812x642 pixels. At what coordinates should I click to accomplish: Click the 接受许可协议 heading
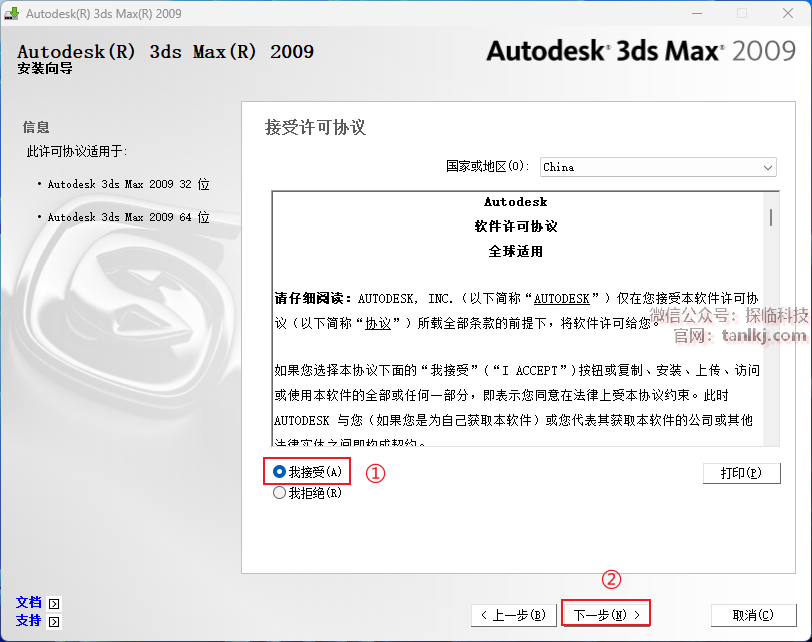click(x=315, y=127)
